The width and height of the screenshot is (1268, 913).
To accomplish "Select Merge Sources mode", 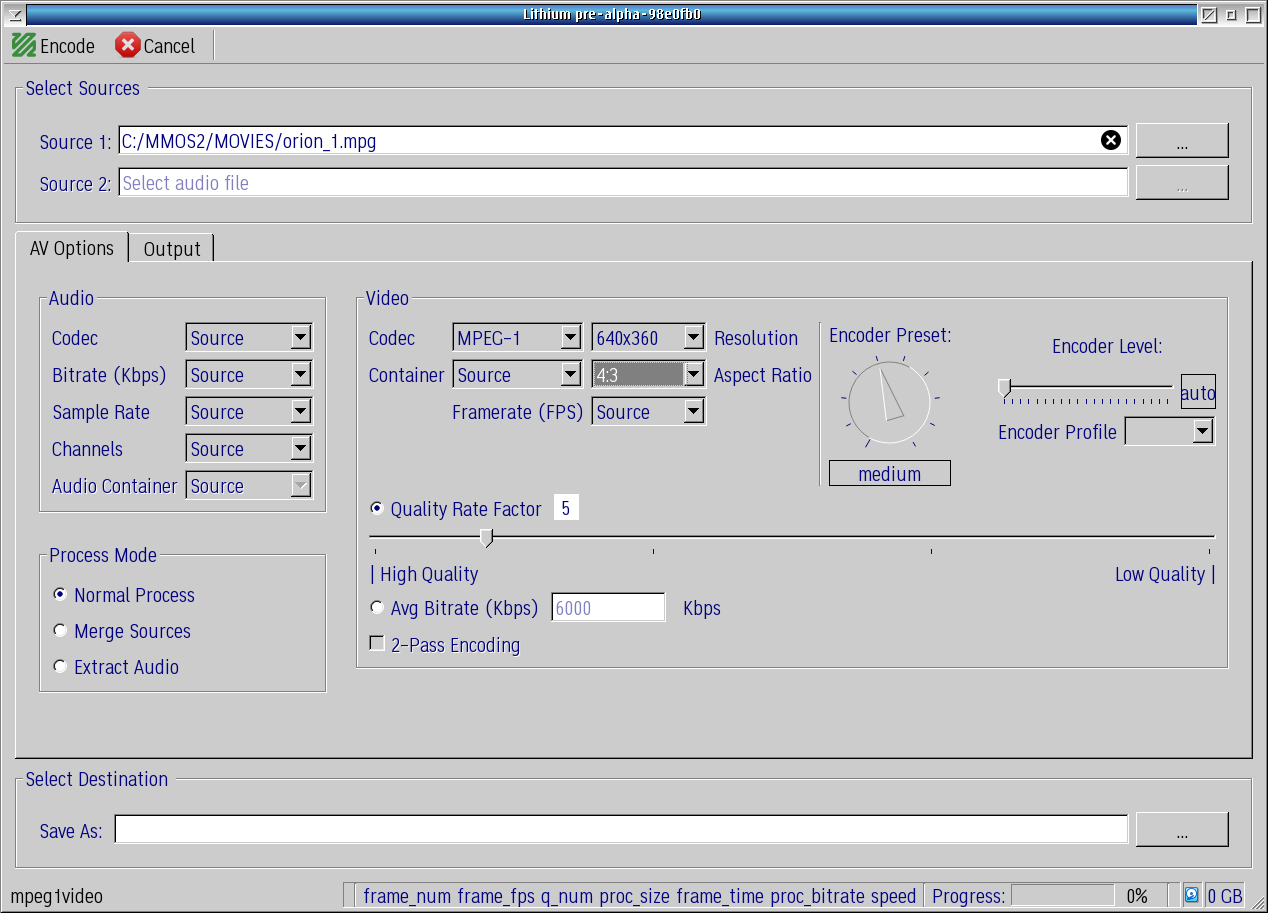I will [x=60, y=631].
